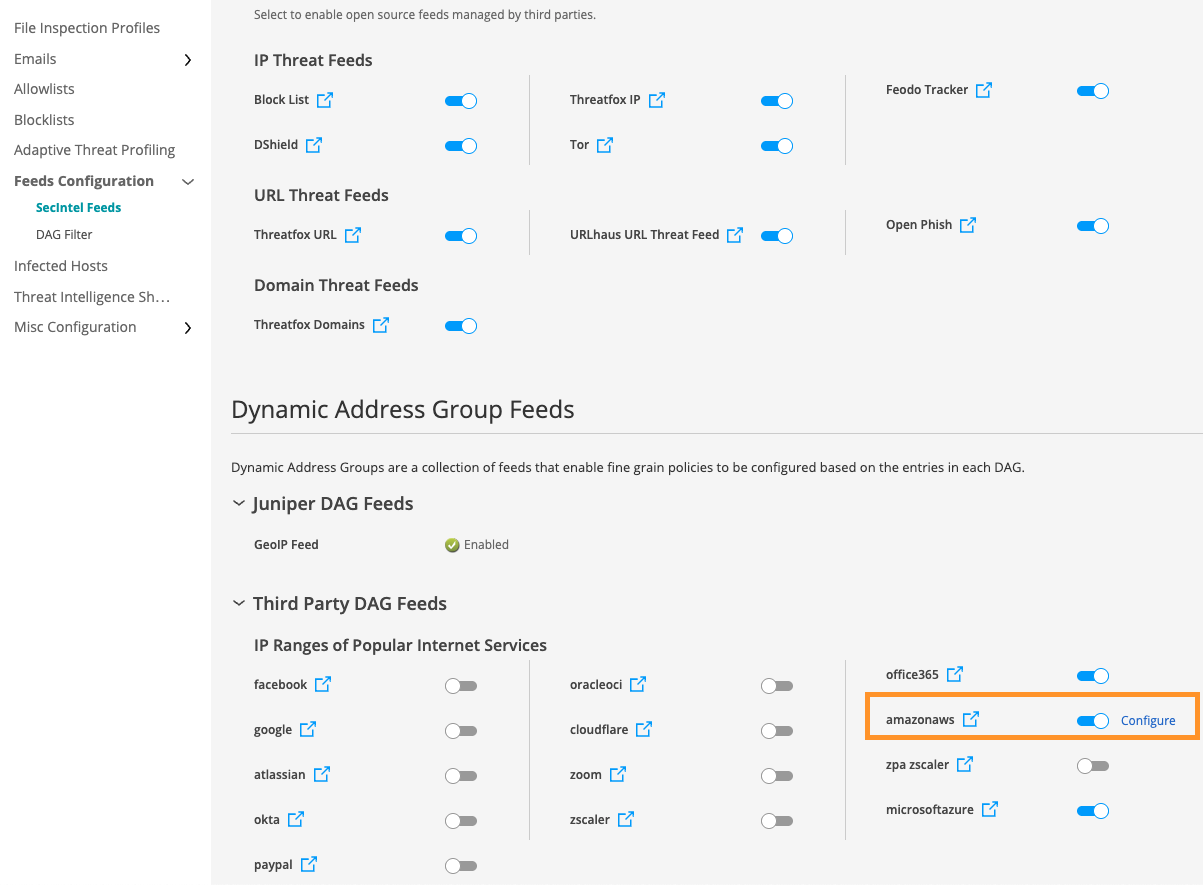Viewport: 1203px width, 885px height.
Task: Open File Inspection Profiles in sidebar
Action: (87, 28)
